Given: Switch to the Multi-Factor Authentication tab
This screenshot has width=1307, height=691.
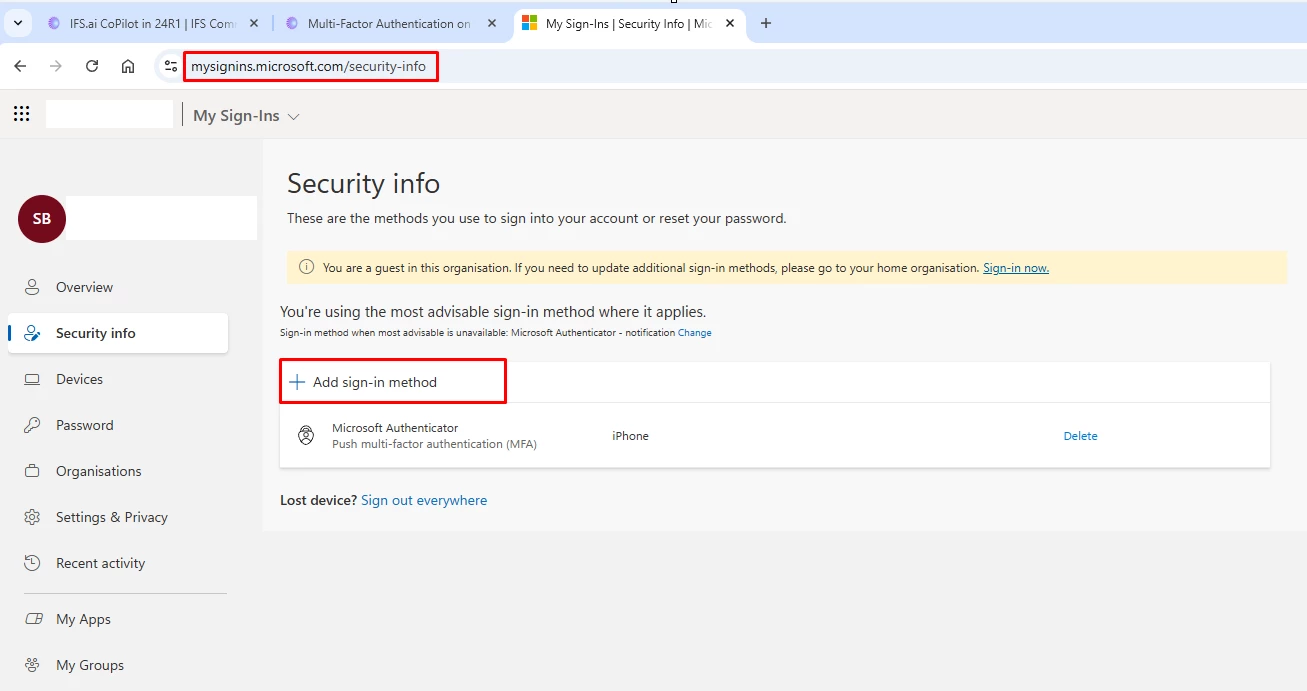Looking at the screenshot, I should tap(389, 23).
